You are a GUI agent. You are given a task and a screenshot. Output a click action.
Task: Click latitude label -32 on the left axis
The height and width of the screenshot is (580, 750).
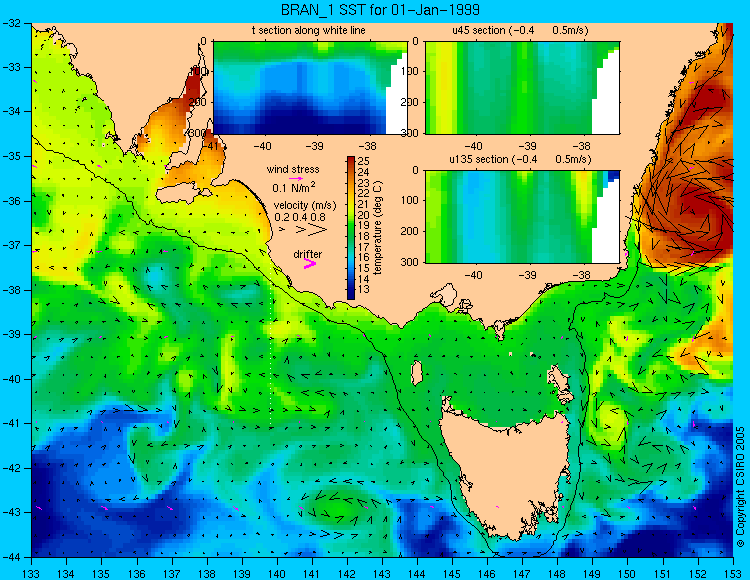pos(11,23)
